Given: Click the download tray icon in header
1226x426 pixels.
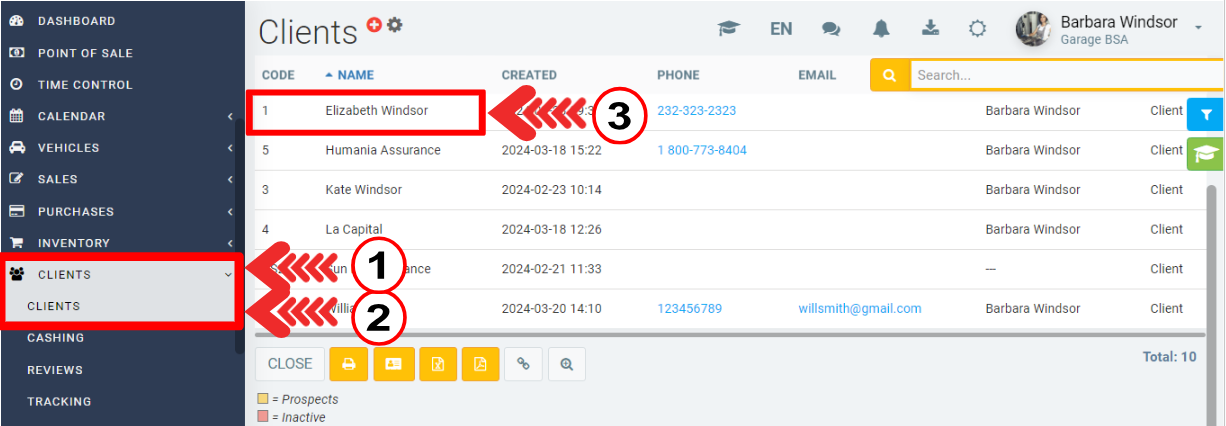Looking at the screenshot, I should (x=930, y=29).
